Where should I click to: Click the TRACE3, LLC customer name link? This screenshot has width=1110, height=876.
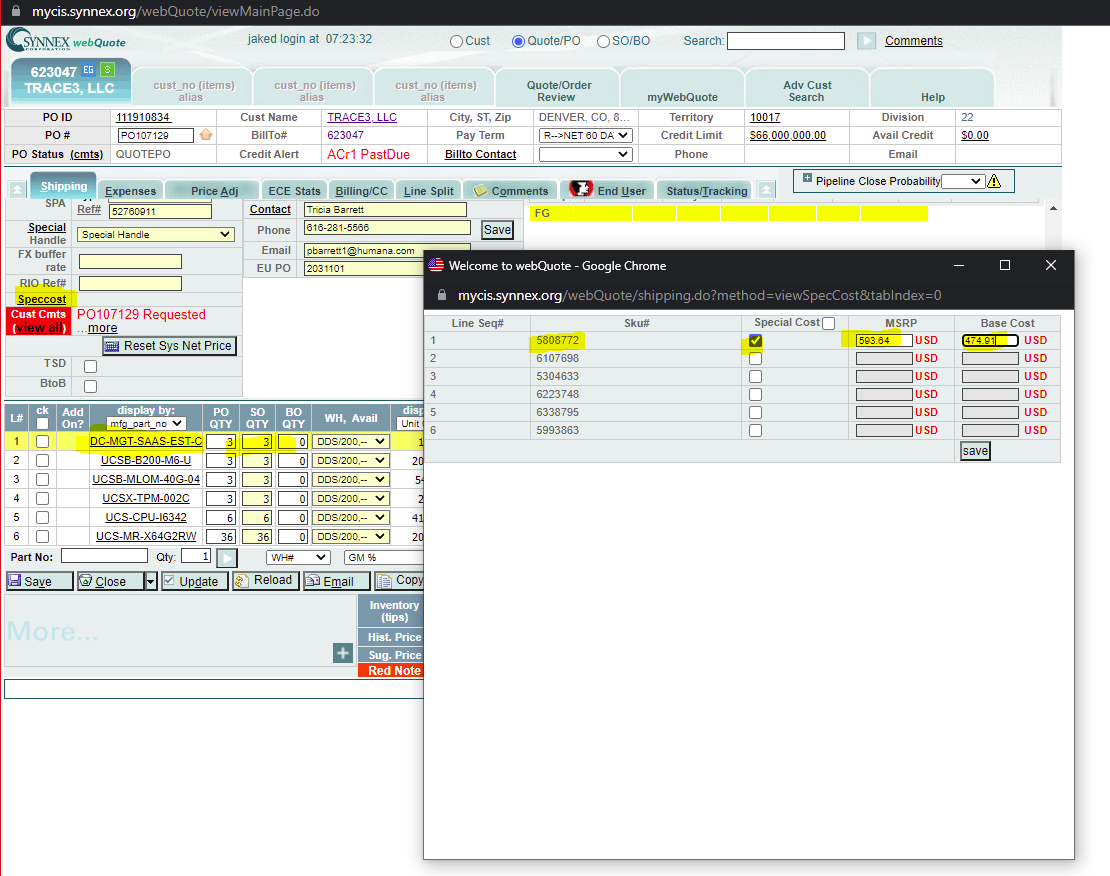[x=362, y=117]
